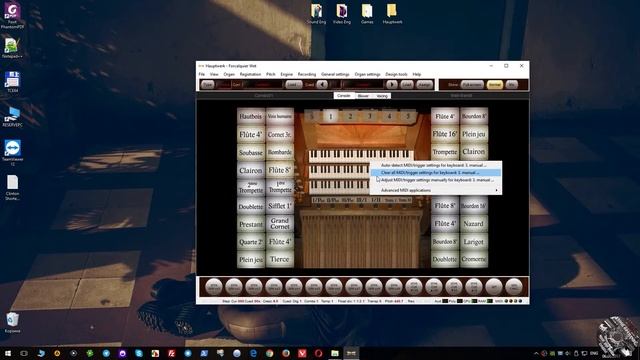
Task: Open the Organ settings menu
Action: click(x=367, y=74)
